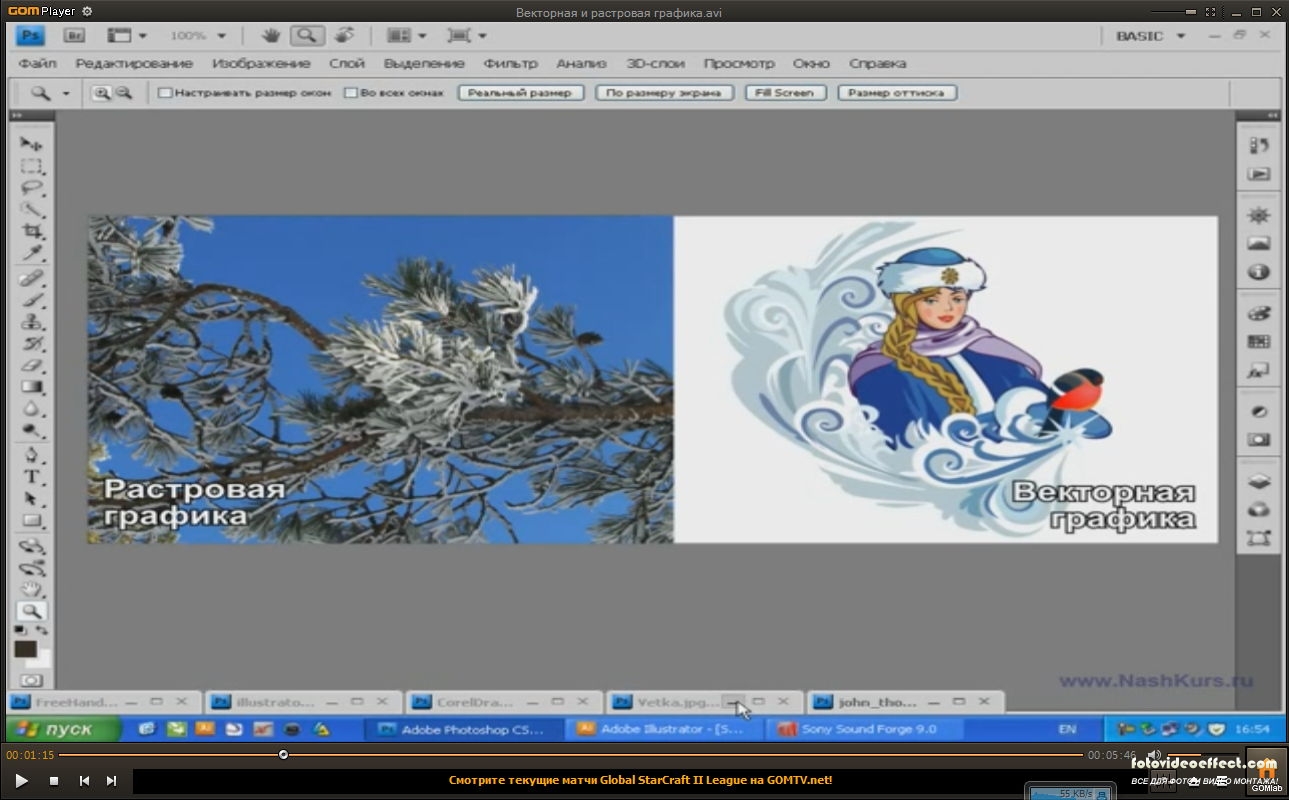Open the Файл menu
This screenshot has height=800, width=1289.
coord(37,63)
